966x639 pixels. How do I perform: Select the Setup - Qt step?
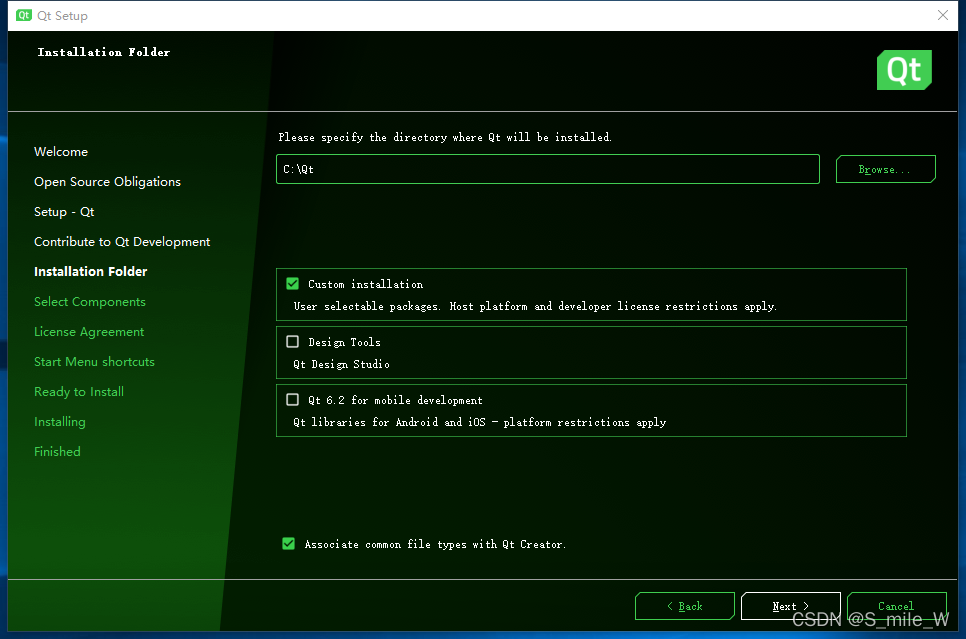(64, 211)
